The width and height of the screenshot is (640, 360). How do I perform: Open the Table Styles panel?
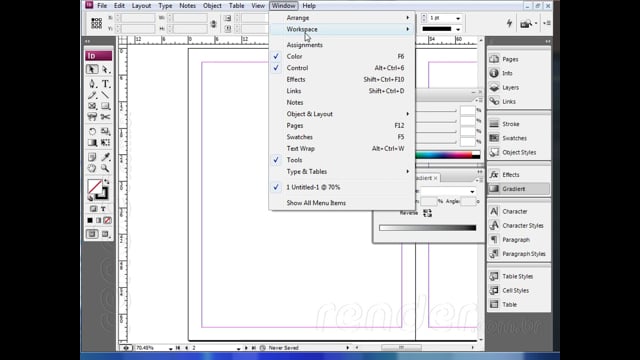click(x=519, y=276)
